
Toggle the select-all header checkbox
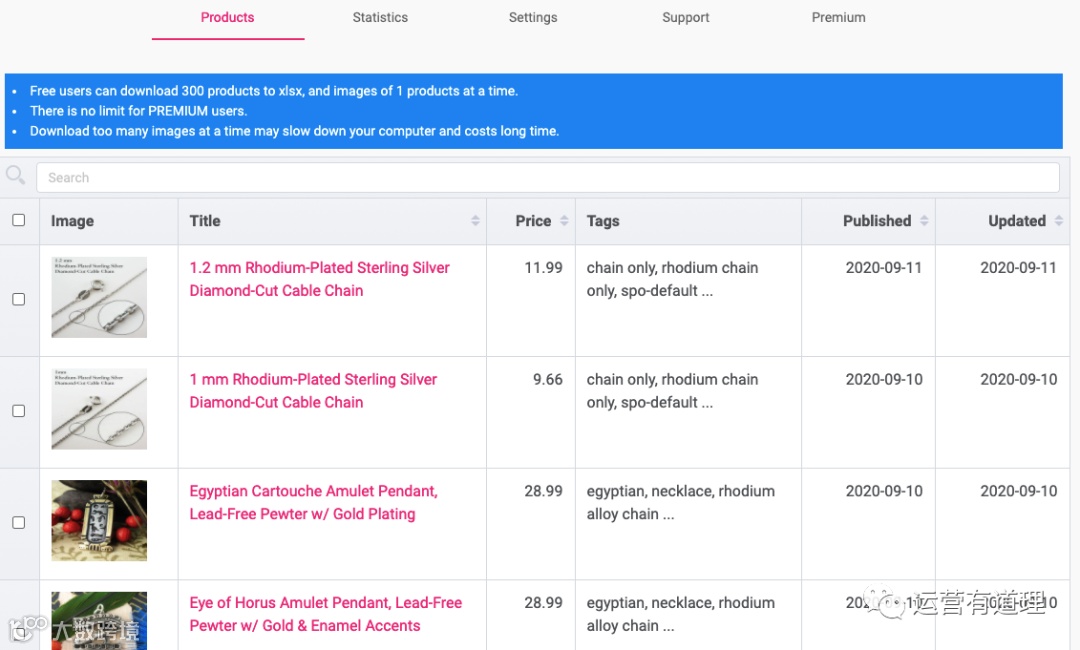click(19, 220)
